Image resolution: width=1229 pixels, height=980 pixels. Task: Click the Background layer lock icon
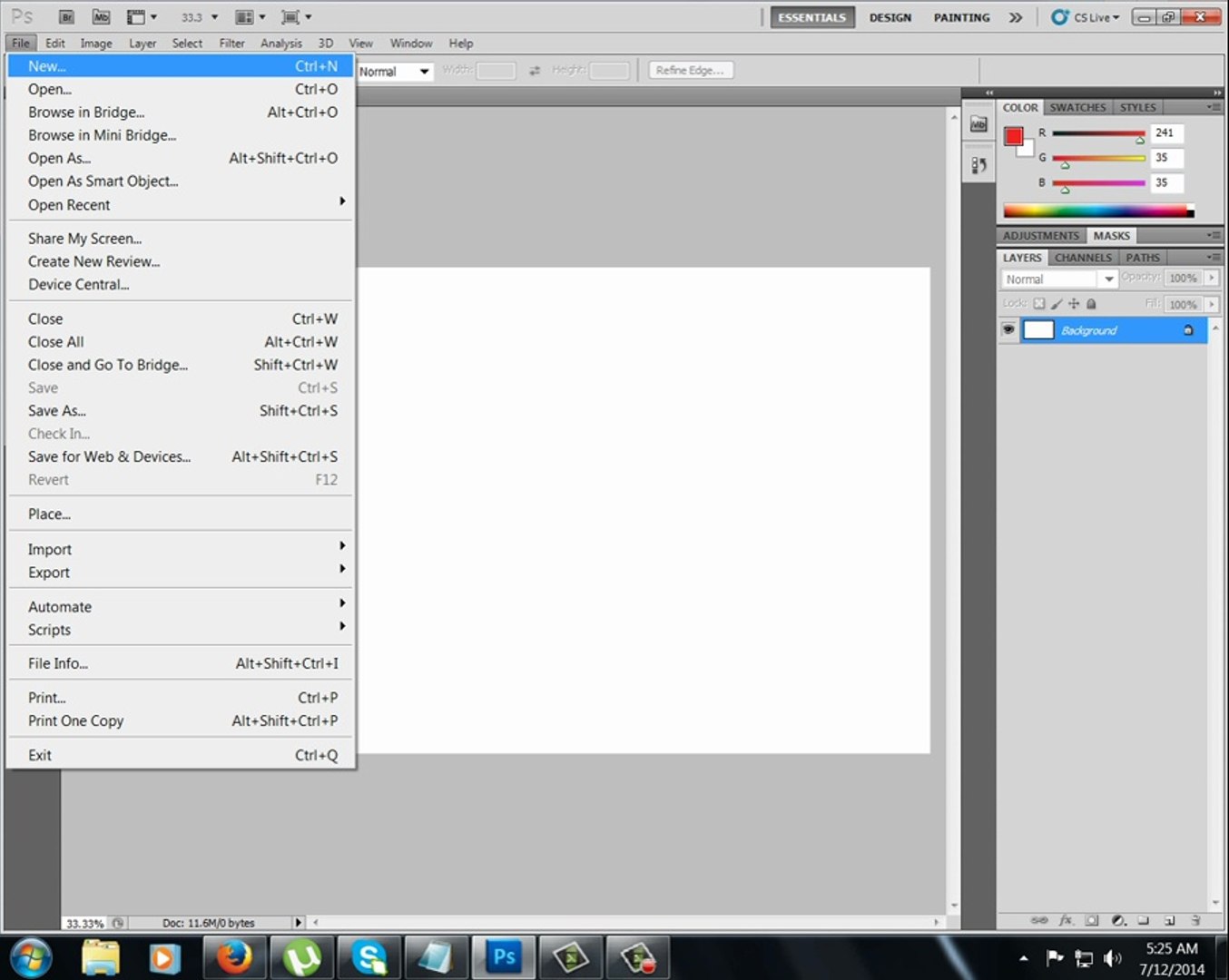[x=1188, y=330]
